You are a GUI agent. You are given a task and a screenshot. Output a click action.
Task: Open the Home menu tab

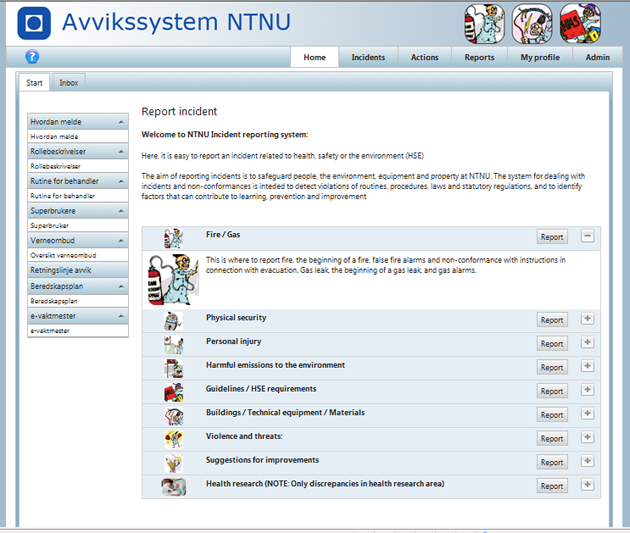[x=315, y=57]
